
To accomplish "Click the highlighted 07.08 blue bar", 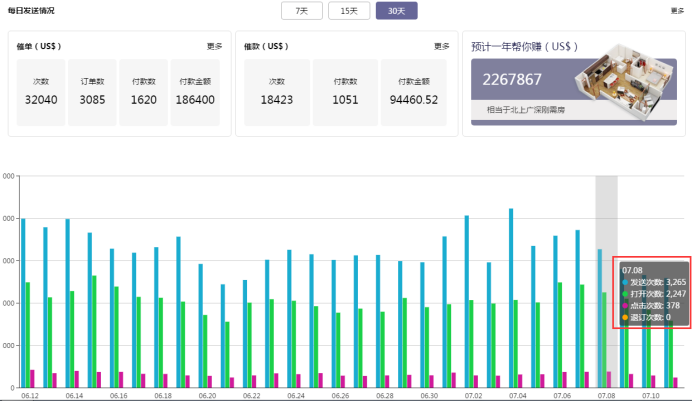I will coord(600,319).
